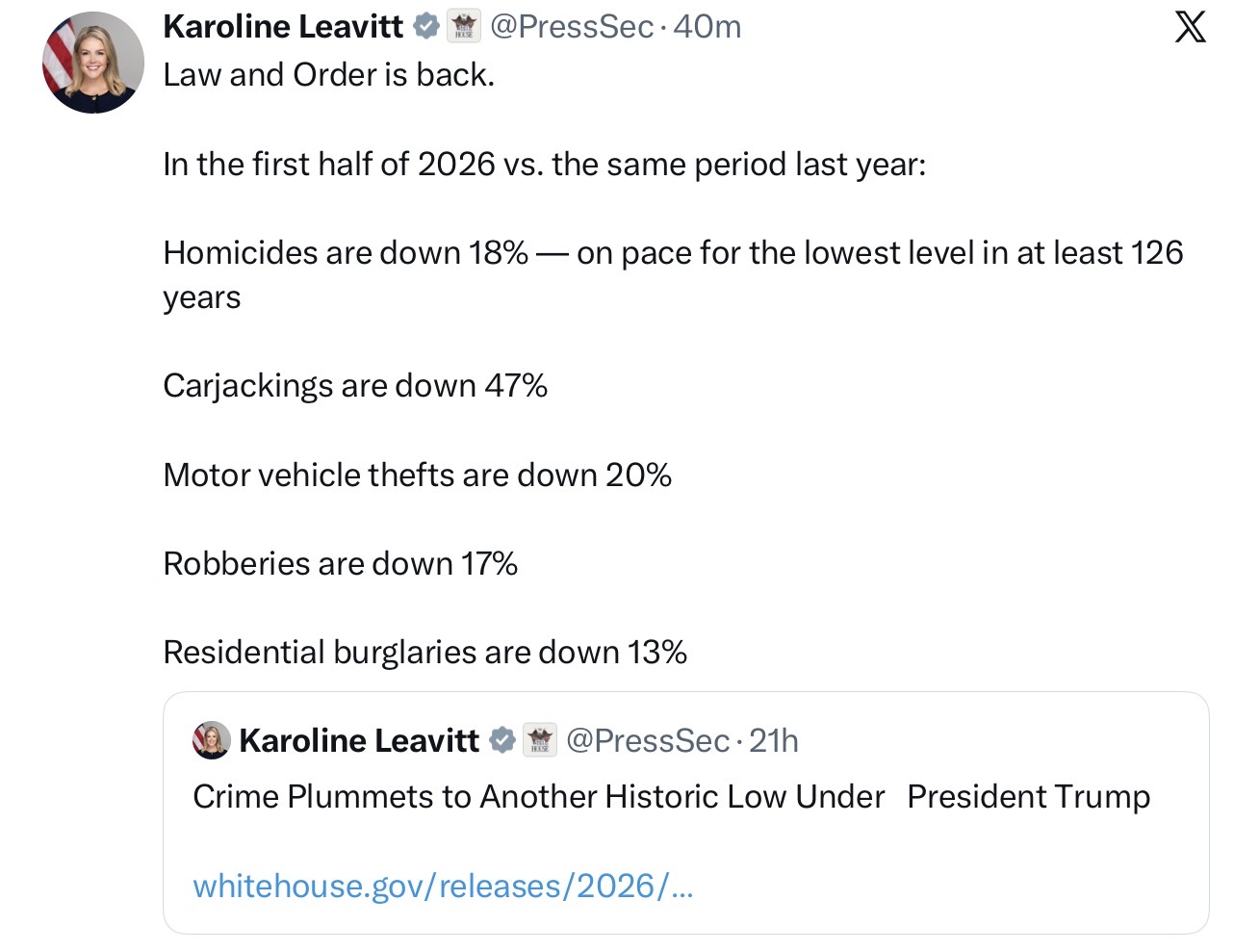
Task: Click the Karoline Leavitt name on the 40m post
Action: tap(283, 27)
